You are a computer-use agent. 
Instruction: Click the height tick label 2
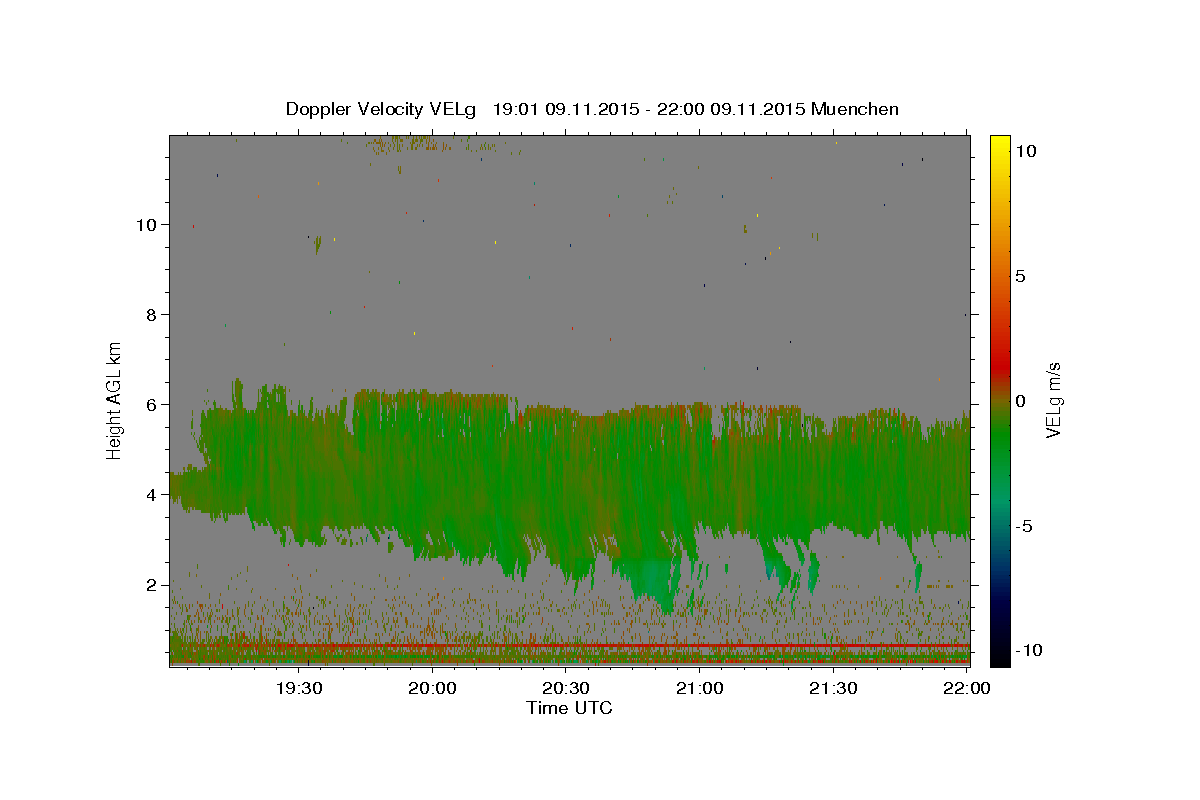point(150,585)
